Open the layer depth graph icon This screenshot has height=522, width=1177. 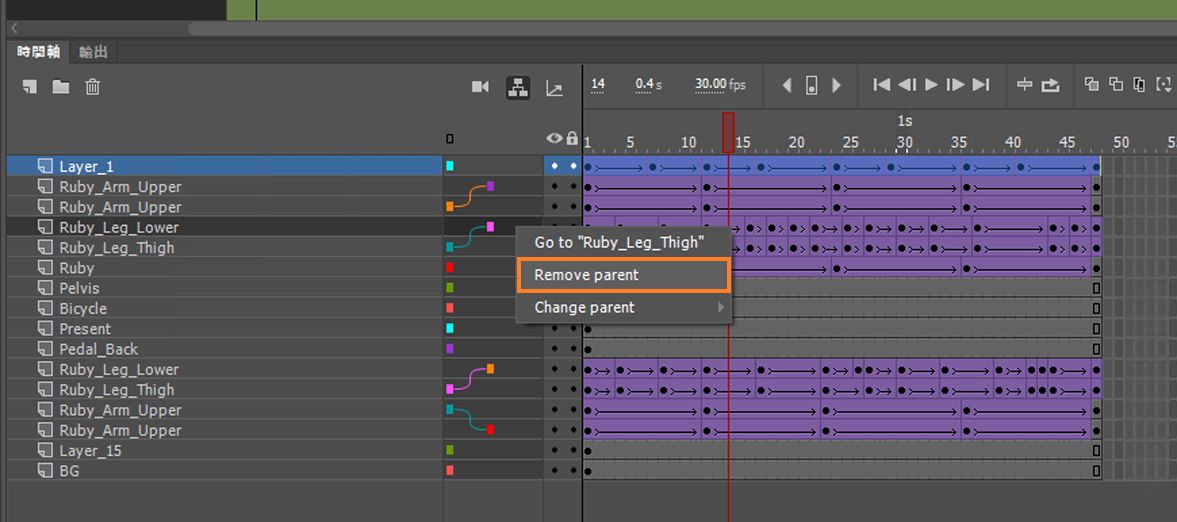pos(554,88)
